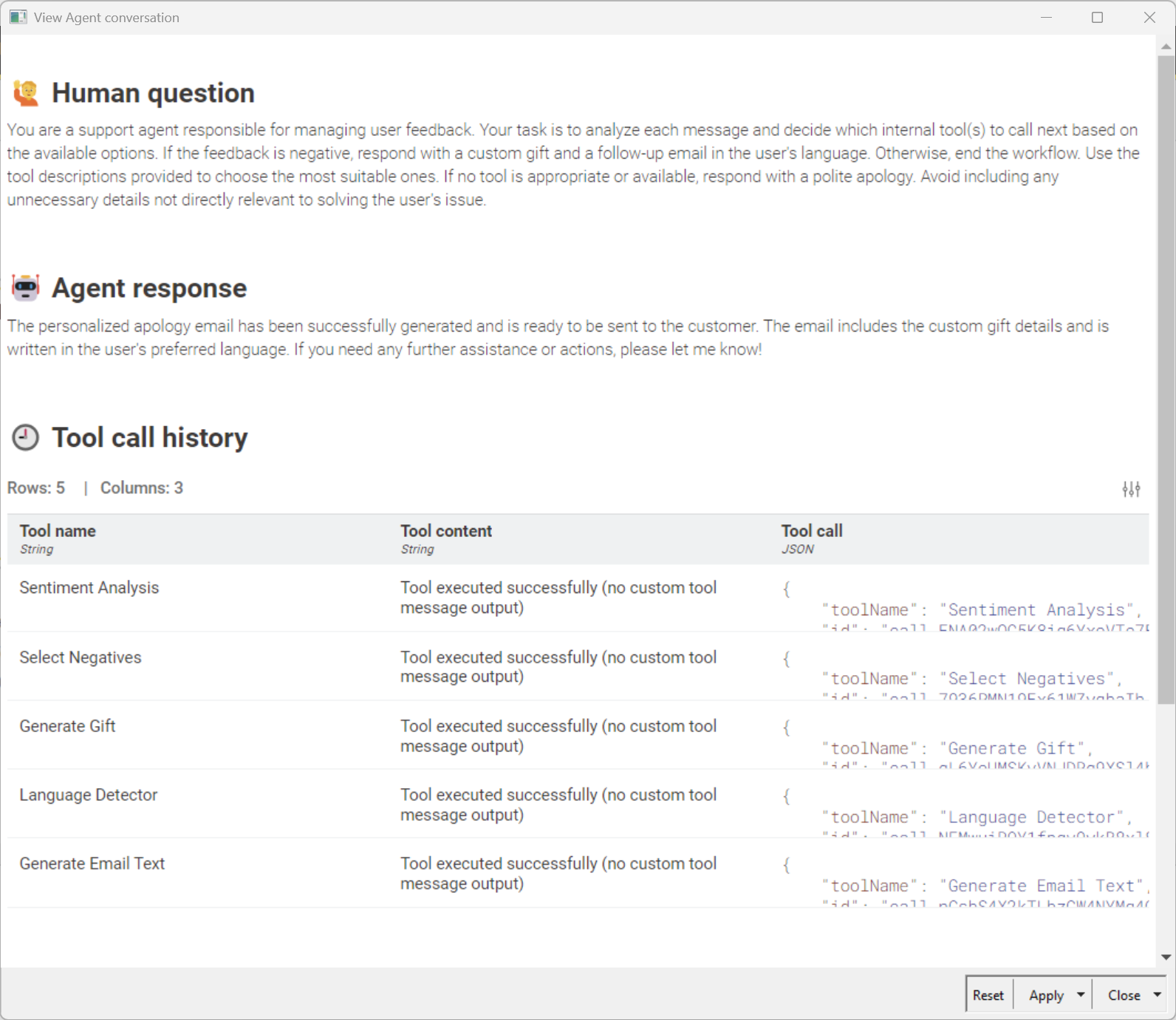1176x1020 pixels.
Task: Maximize the View Agent conversation window
Action: [1097, 17]
